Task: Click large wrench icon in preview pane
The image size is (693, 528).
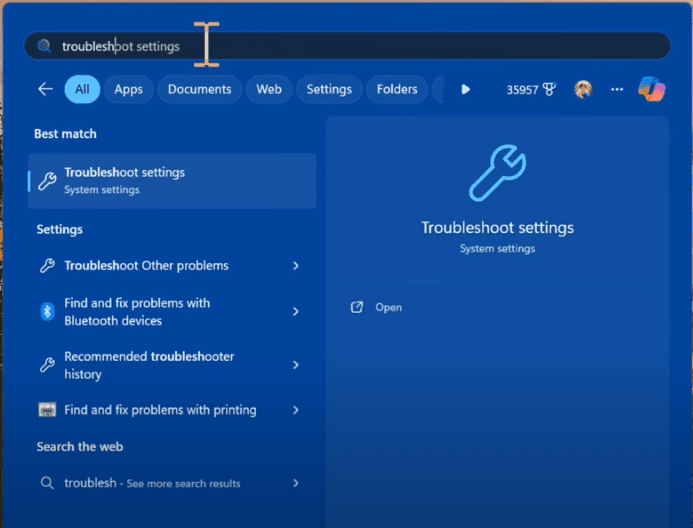Action: [497, 173]
